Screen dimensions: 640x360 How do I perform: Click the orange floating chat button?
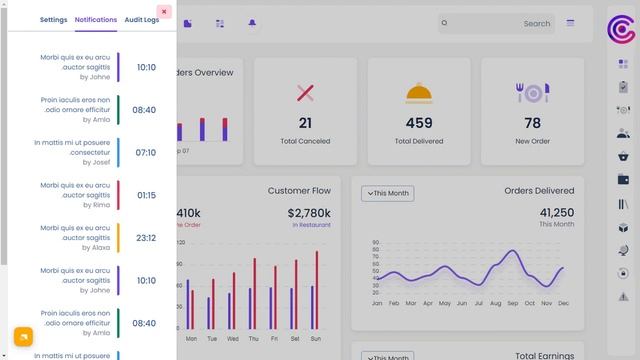tap(23, 337)
